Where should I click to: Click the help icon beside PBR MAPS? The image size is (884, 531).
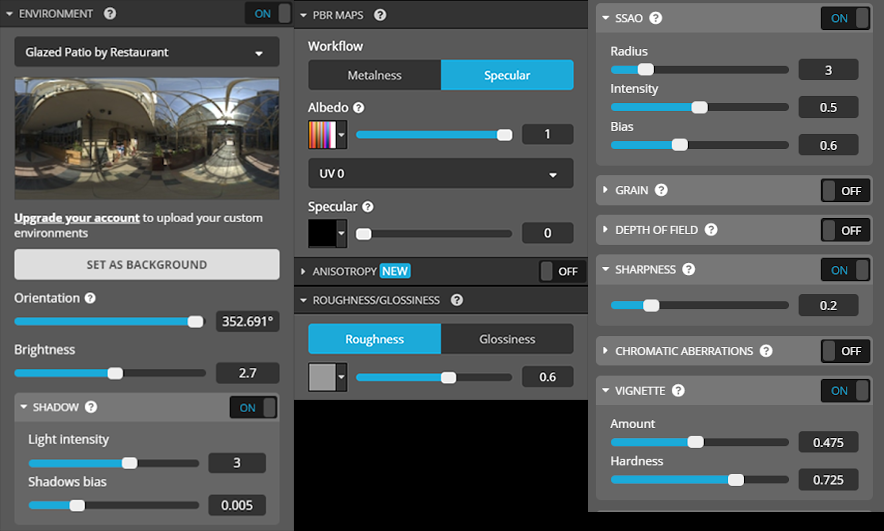point(379,15)
